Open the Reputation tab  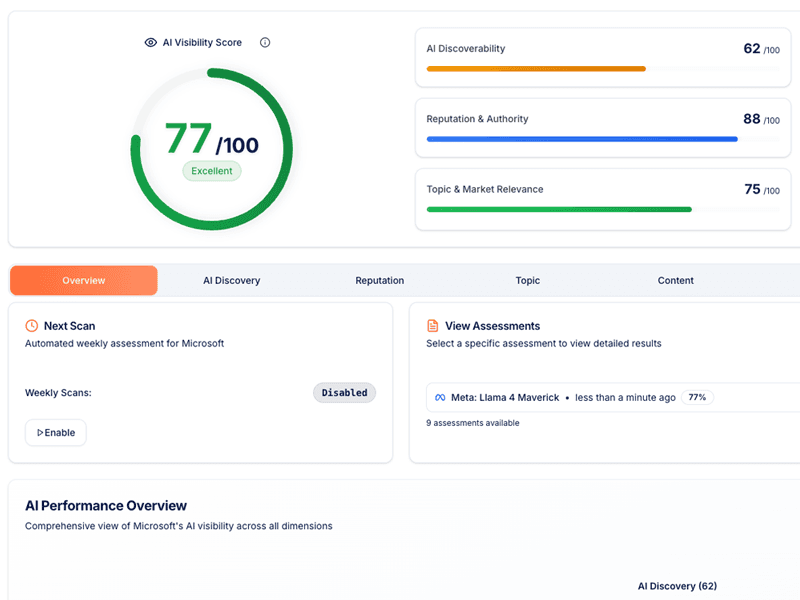coord(379,280)
